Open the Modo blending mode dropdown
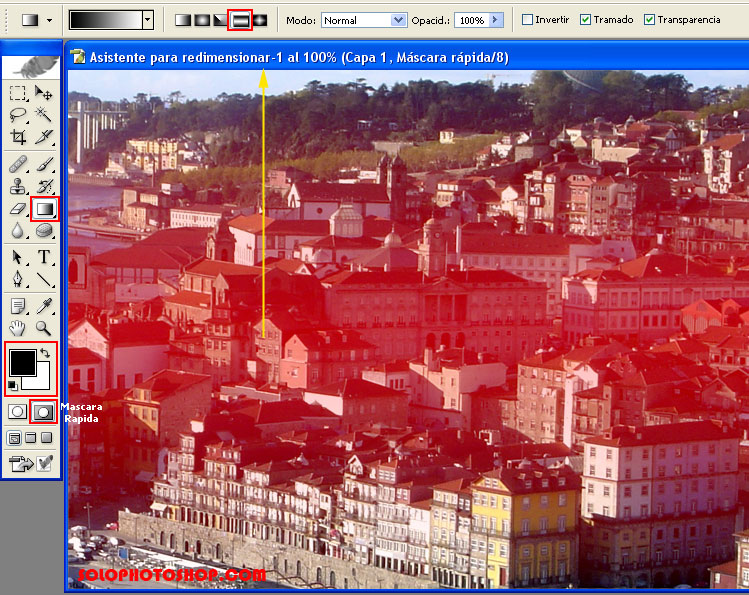Screen dimensions: 749x595 coord(398,20)
